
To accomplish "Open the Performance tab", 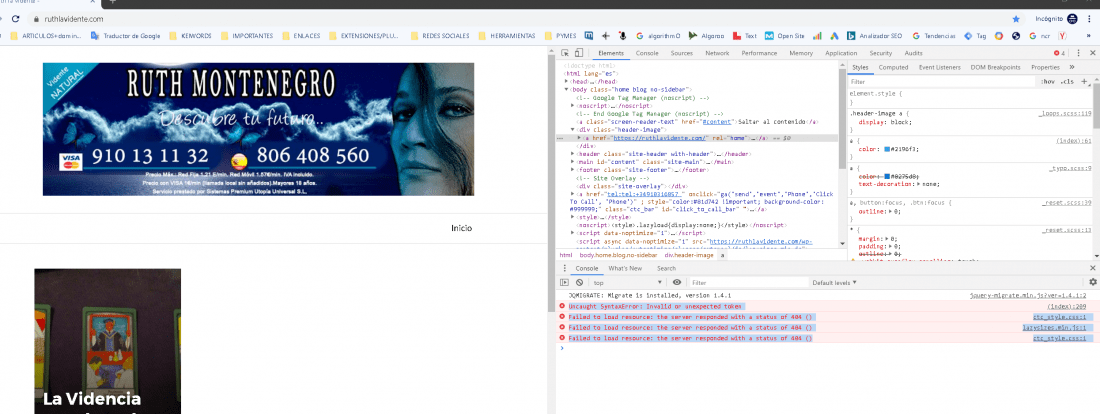I will click(759, 53).
